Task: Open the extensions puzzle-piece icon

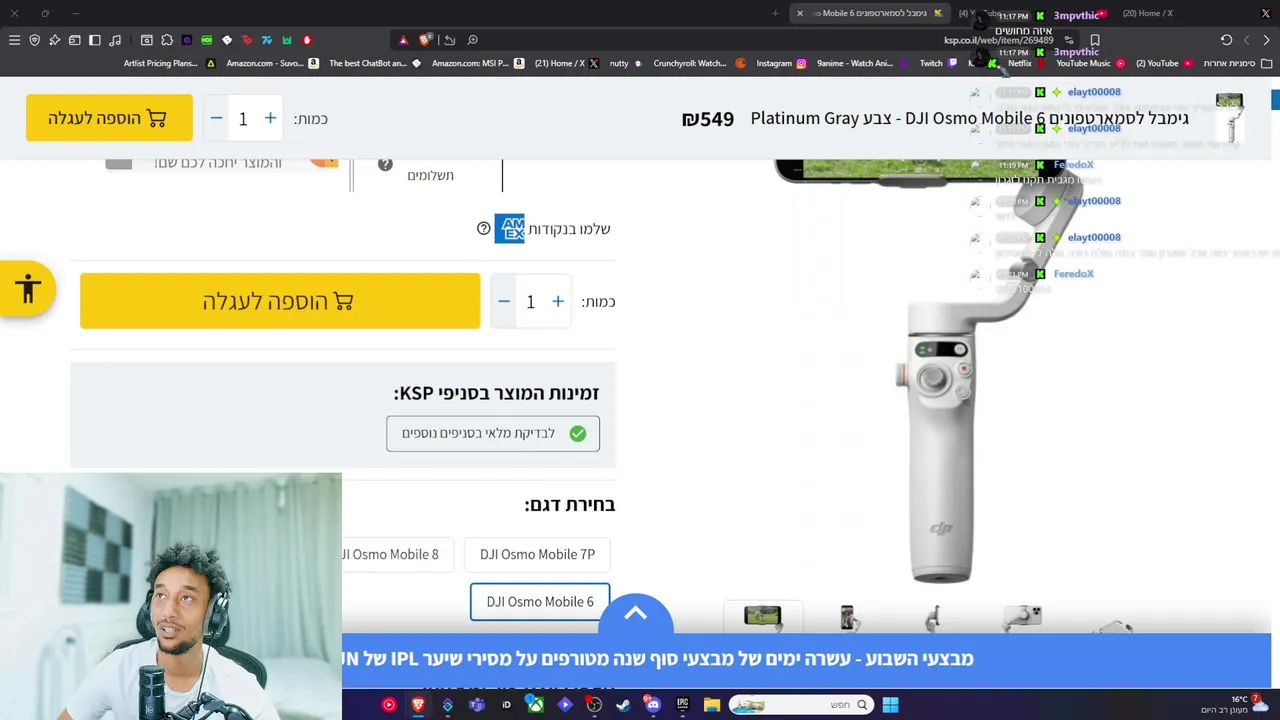Action: (167, 40)
